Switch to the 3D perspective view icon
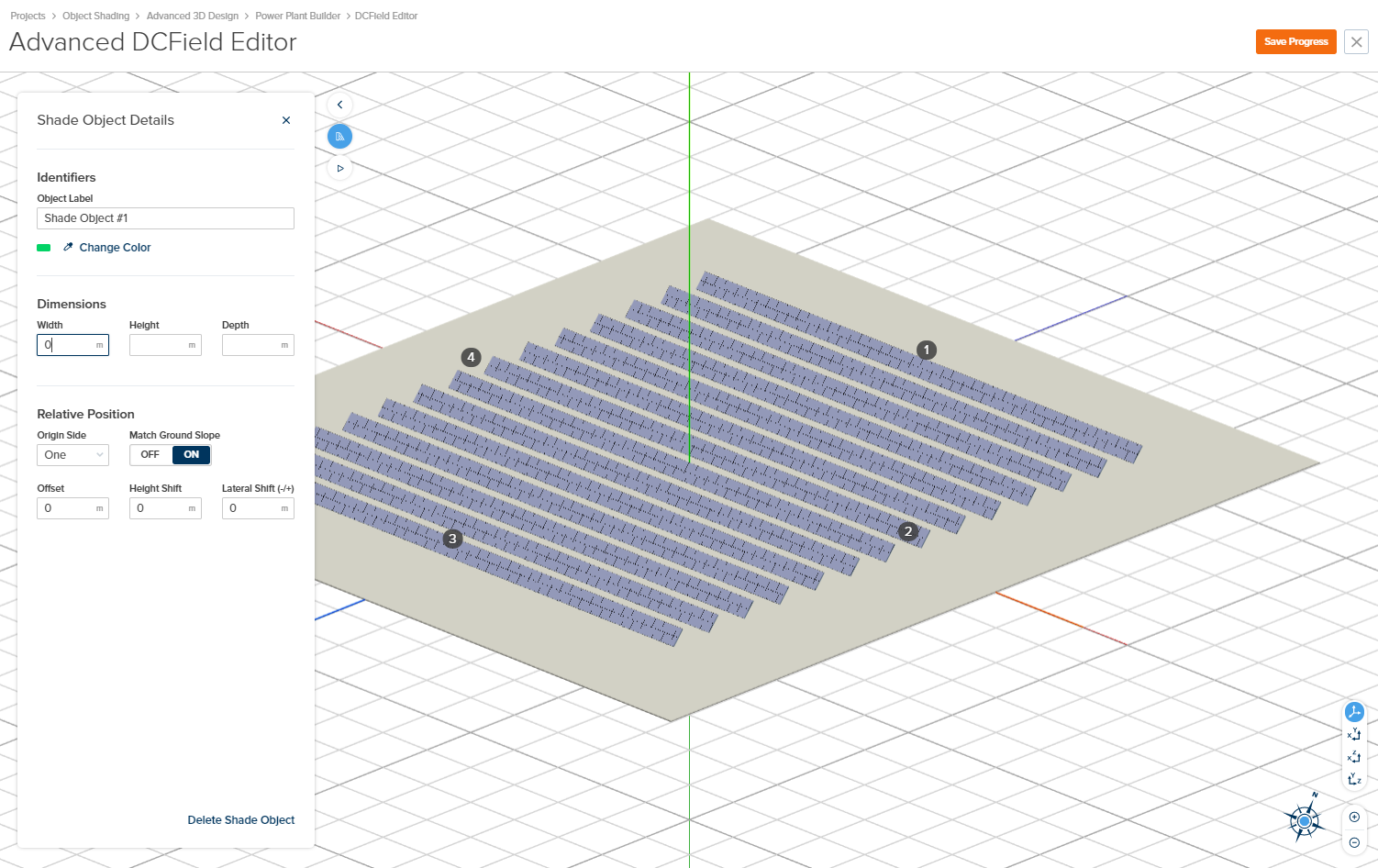Image resolution: width=1378 pixels, height=868 pixels. click(x=1354, y=712)
